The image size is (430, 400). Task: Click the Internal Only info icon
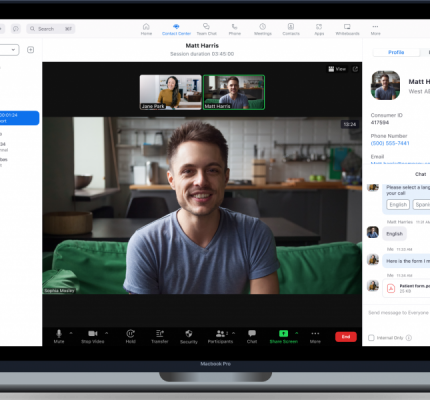click(409, 338)
